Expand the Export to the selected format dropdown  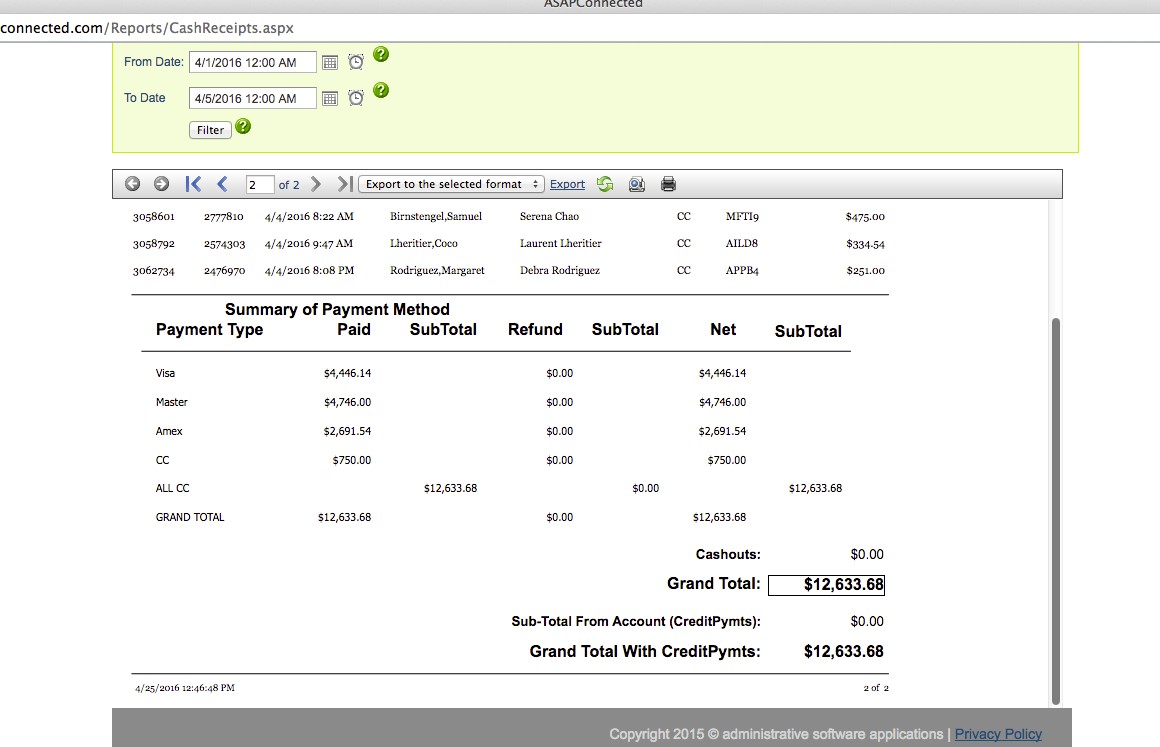[451, 184]
